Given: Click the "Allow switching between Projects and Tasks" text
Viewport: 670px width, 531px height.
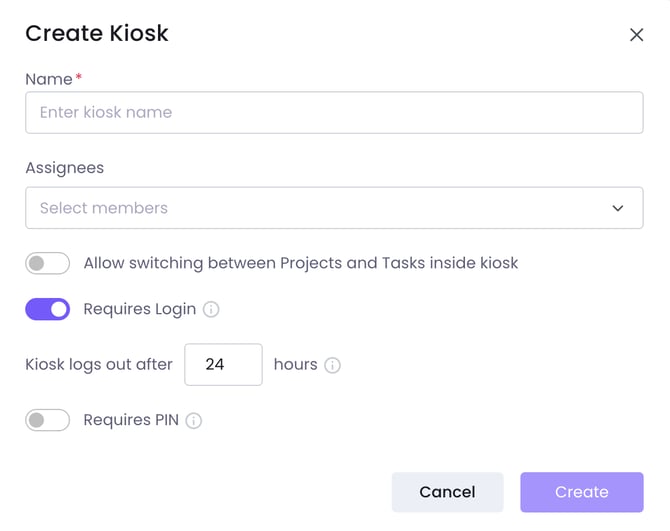Looking at the screenshot, I should click(300, 264).
